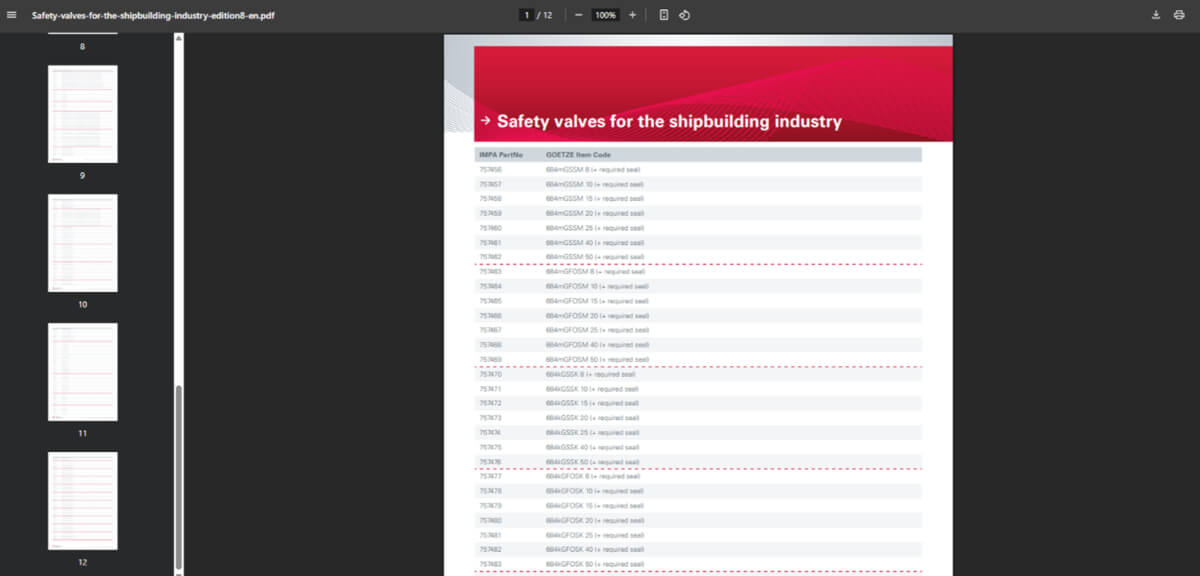This screenshot has height=576, width=1200.
Task: Download the PDF file
Action: 1156,15
